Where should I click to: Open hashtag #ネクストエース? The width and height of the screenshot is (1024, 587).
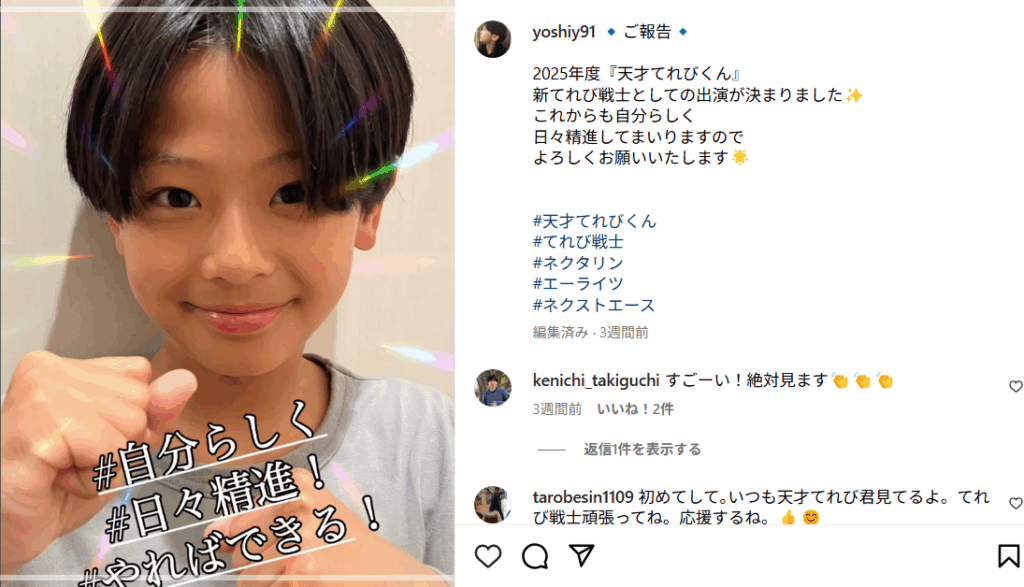[594, 305]
